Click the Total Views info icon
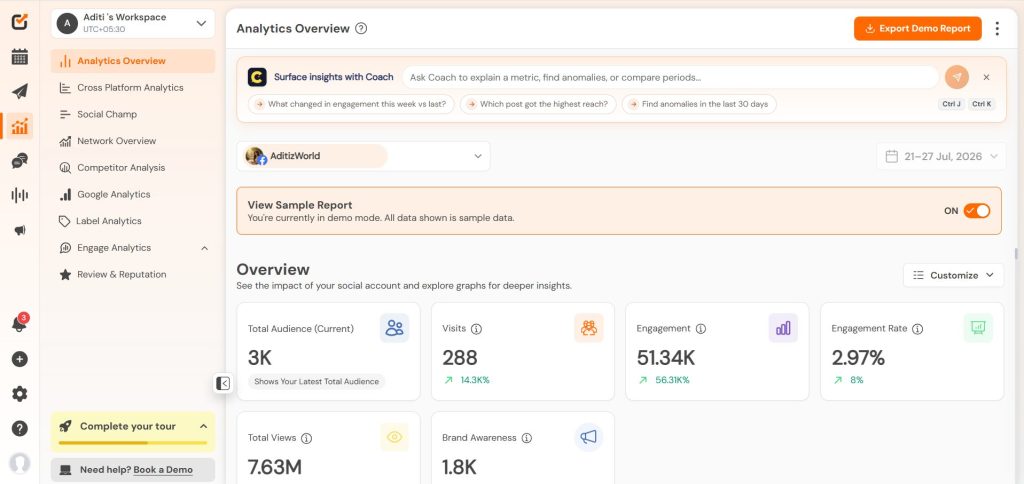The image size is (1024, 484). tap(306, 438)
